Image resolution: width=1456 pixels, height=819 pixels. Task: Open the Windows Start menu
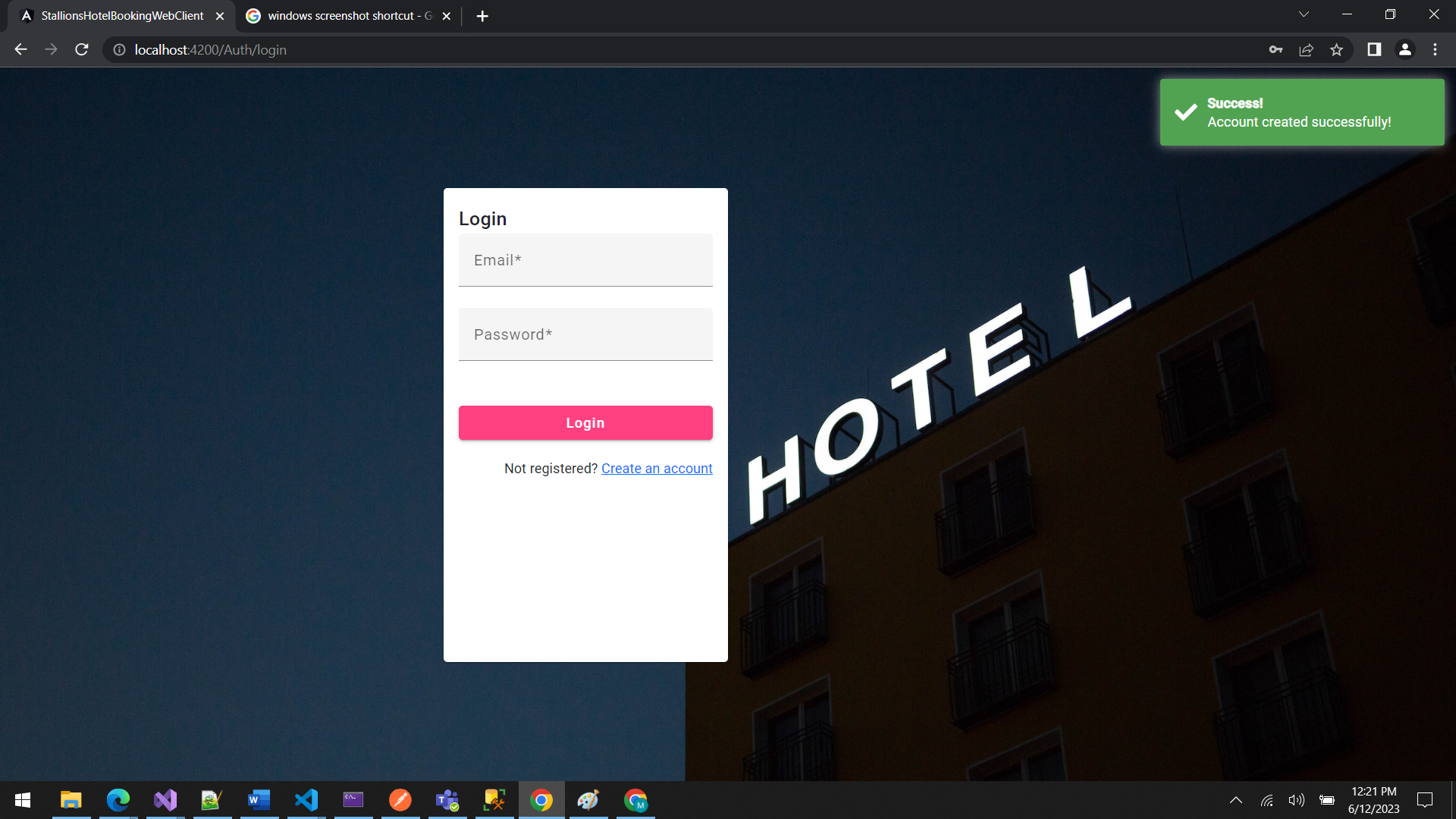coord(23,800)
